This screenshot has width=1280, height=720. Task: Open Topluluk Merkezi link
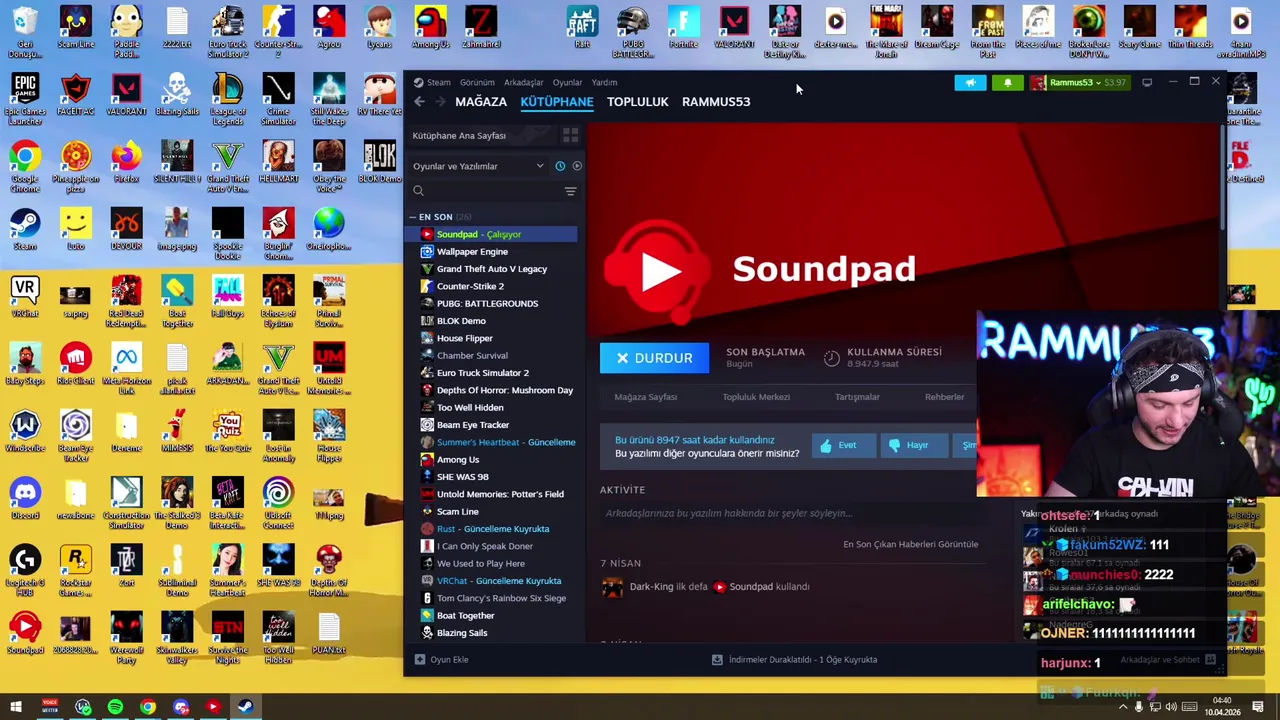point(756,397)
